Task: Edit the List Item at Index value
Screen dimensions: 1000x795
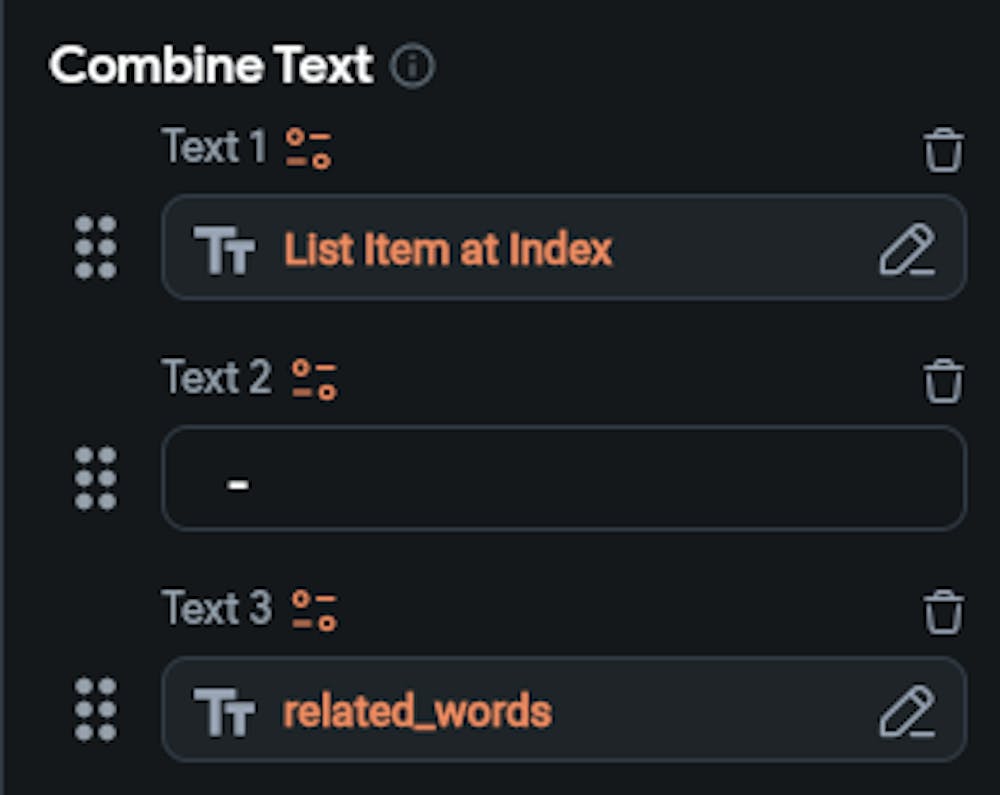Action: tap(906, 249)
